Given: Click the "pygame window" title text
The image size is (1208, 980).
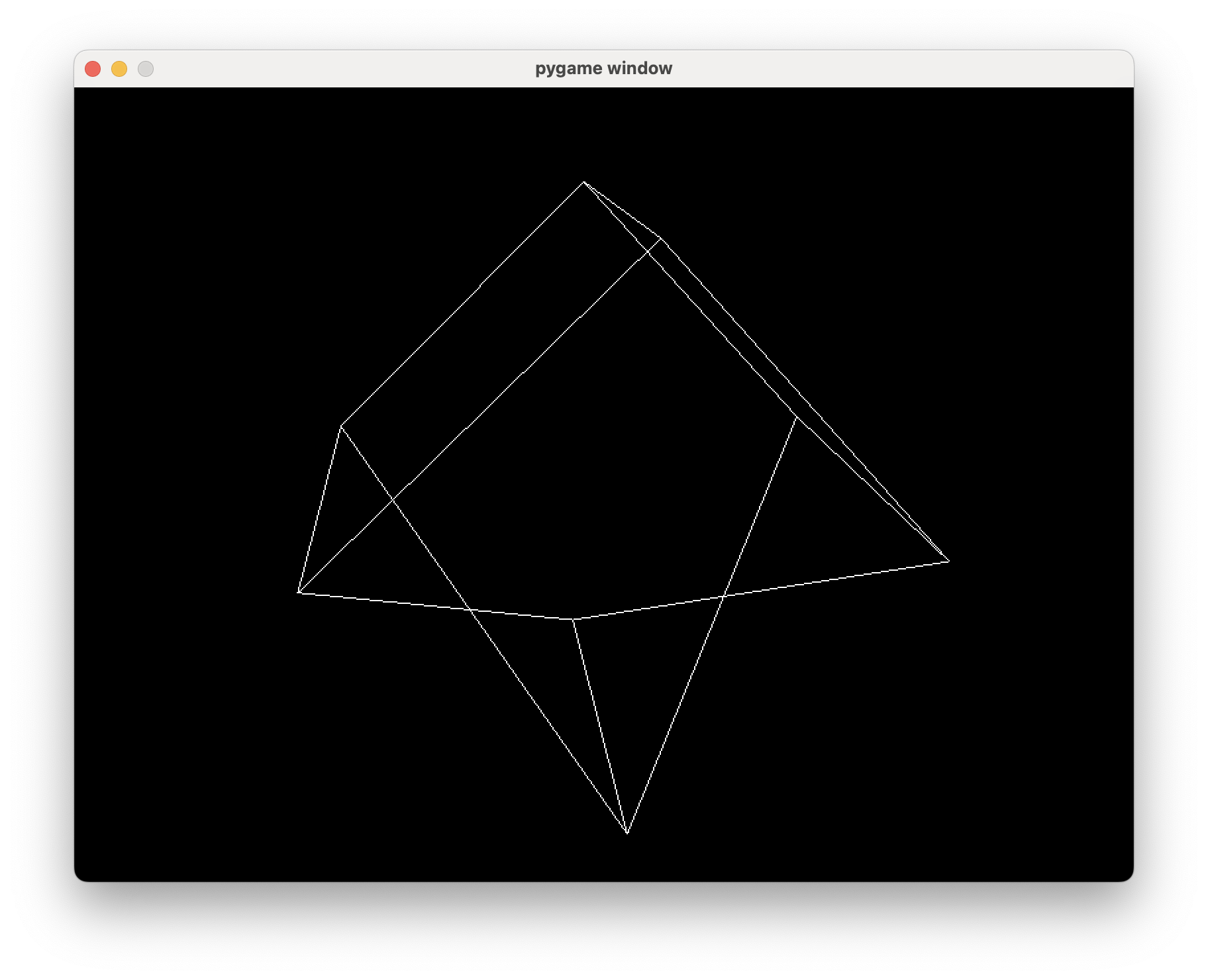Looking at the screenshot, I should click(x=603, y=69).
